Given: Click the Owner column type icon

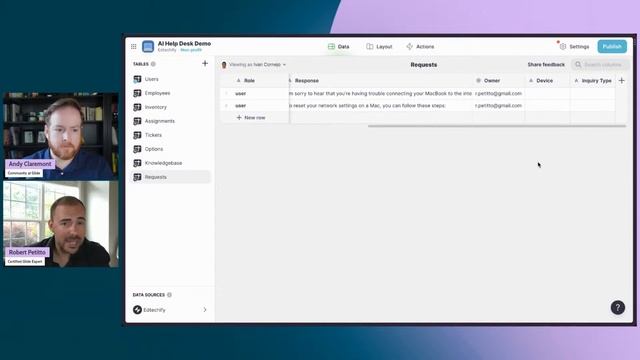Looking at the screenshot, I should tap(478, 80).
